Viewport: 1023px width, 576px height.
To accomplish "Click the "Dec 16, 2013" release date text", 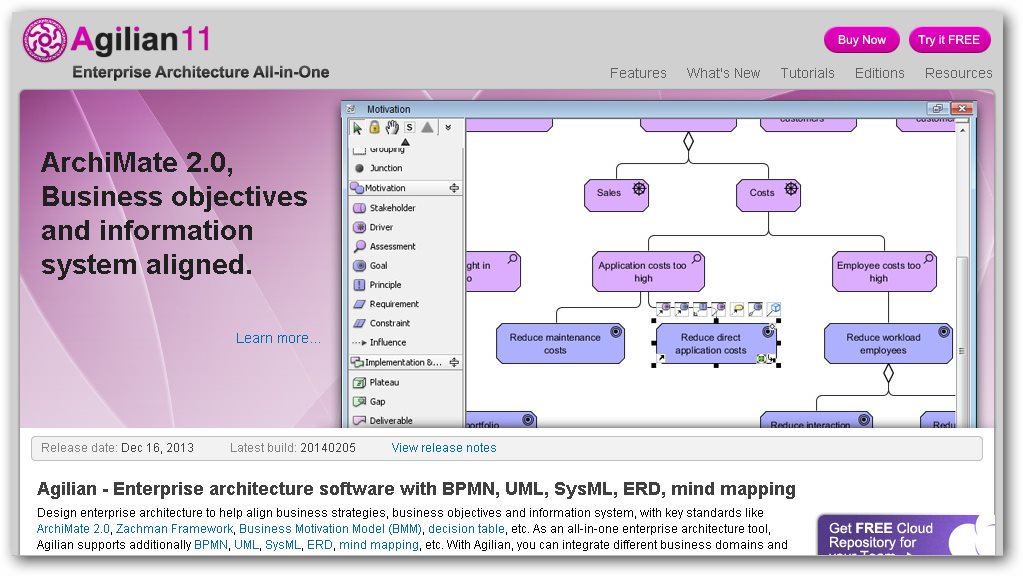I will pos(157,447).
